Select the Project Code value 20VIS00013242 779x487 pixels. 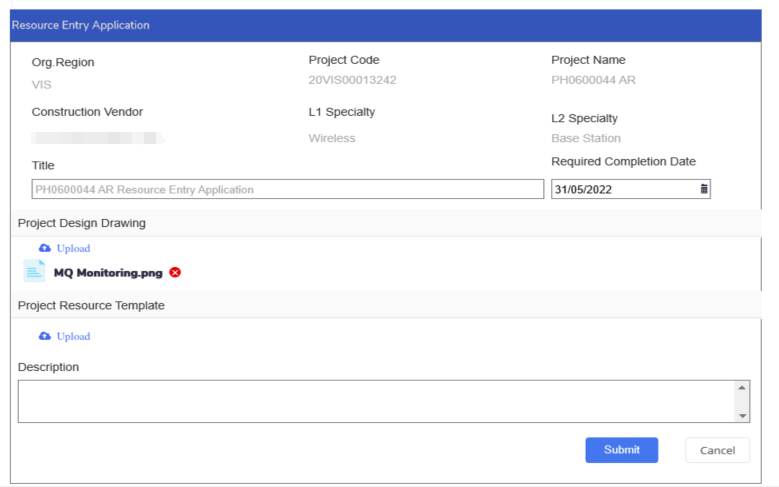352,80
